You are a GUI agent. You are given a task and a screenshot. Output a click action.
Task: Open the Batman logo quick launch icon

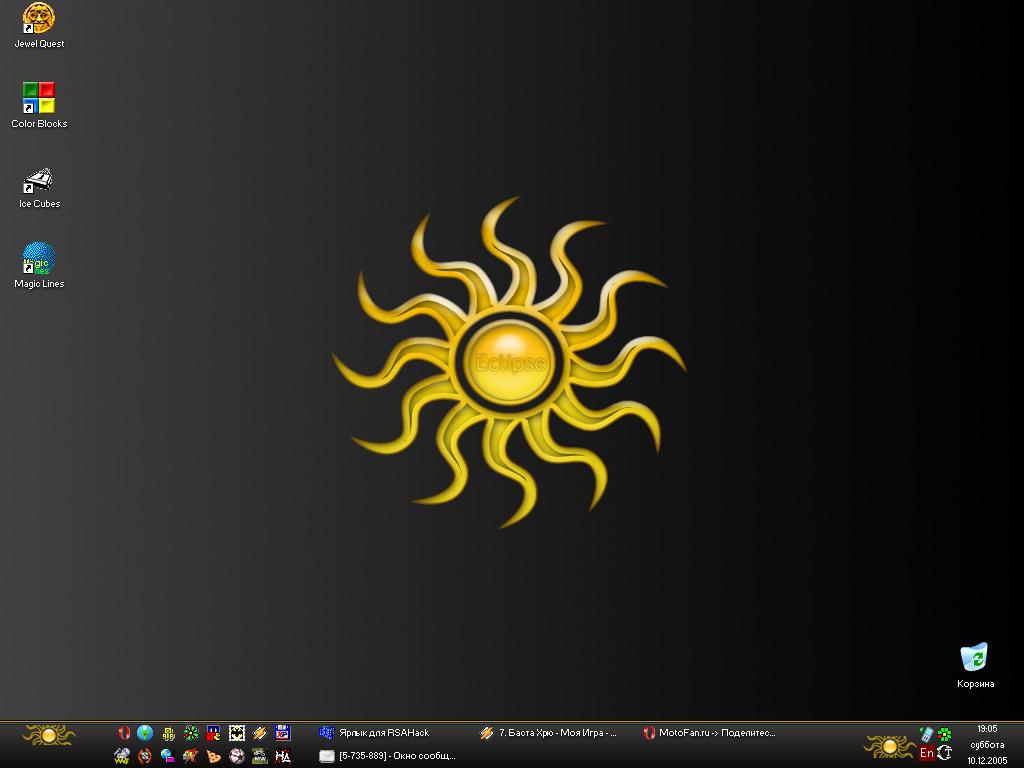236,733
